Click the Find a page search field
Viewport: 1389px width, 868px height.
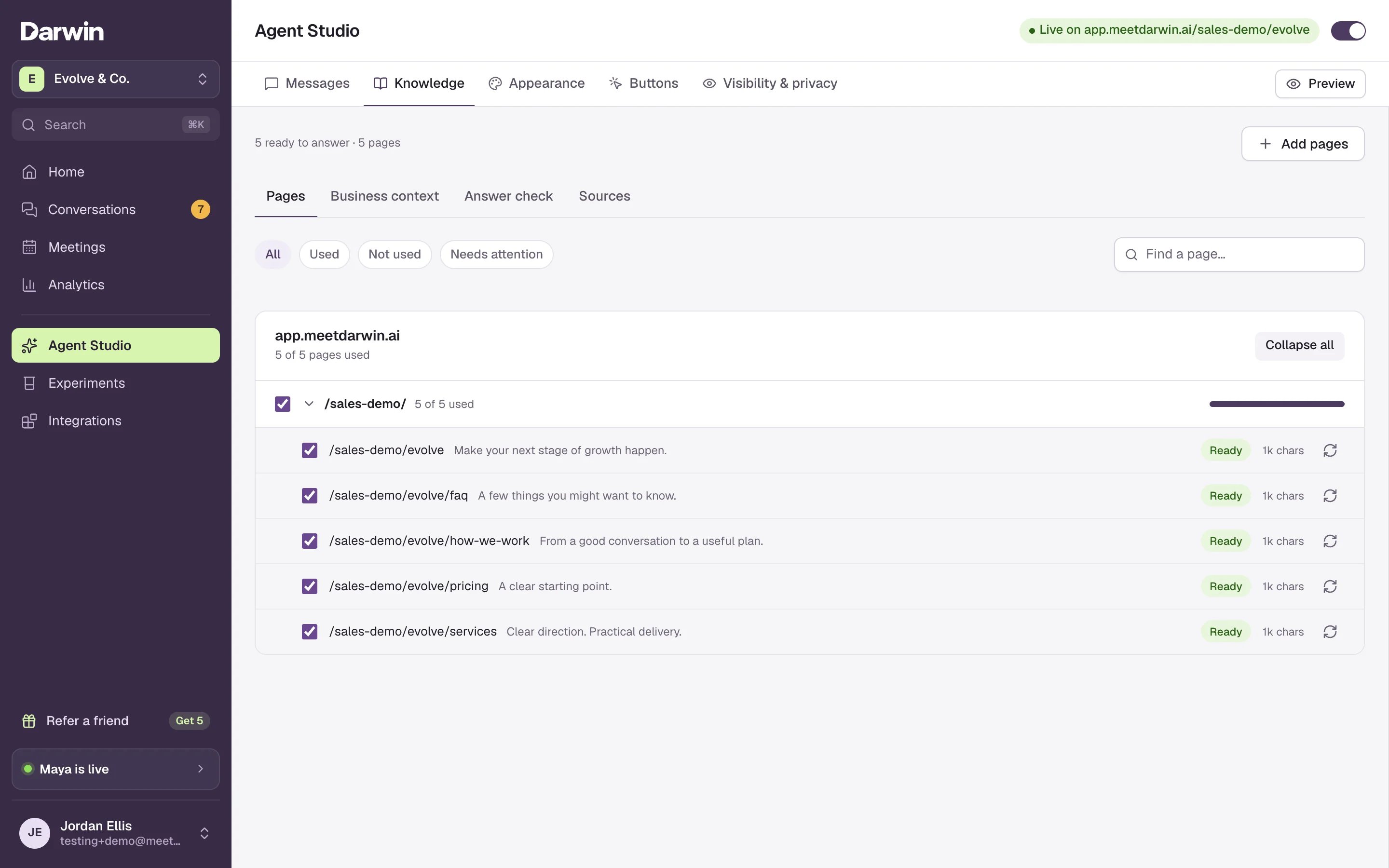point(1239,254)
